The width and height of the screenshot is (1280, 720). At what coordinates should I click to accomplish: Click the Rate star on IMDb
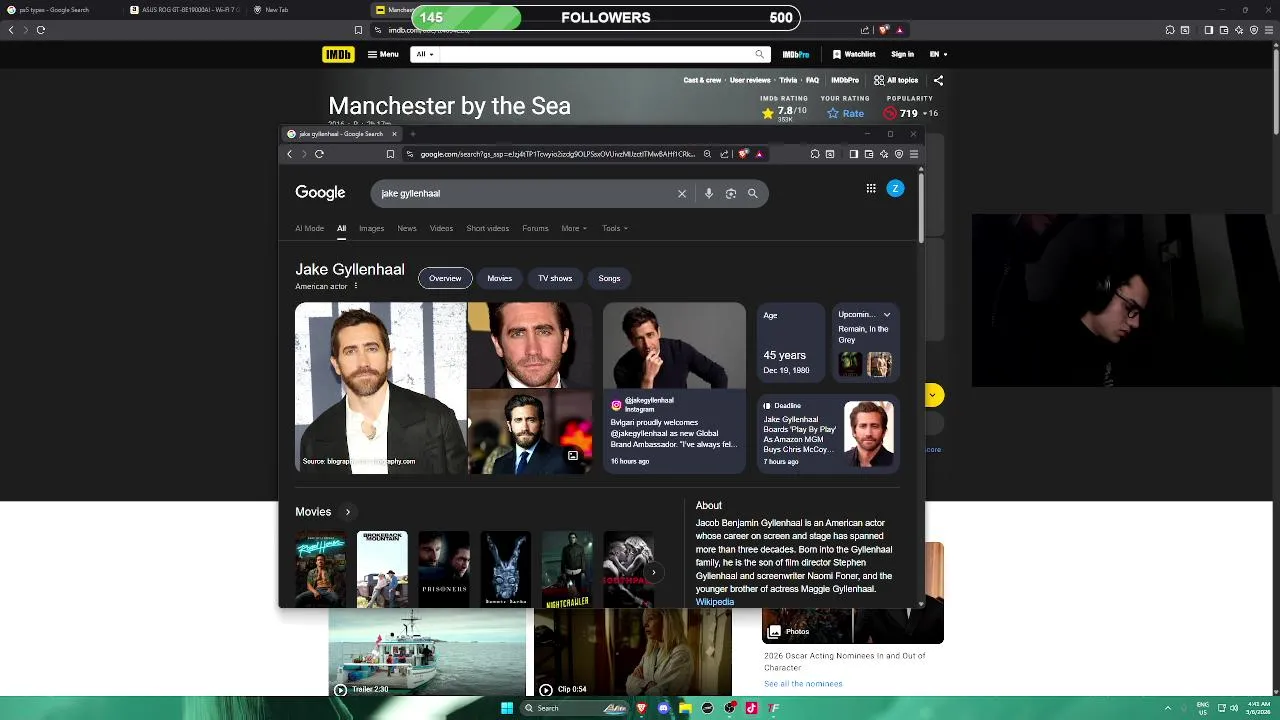click(846, 113)
